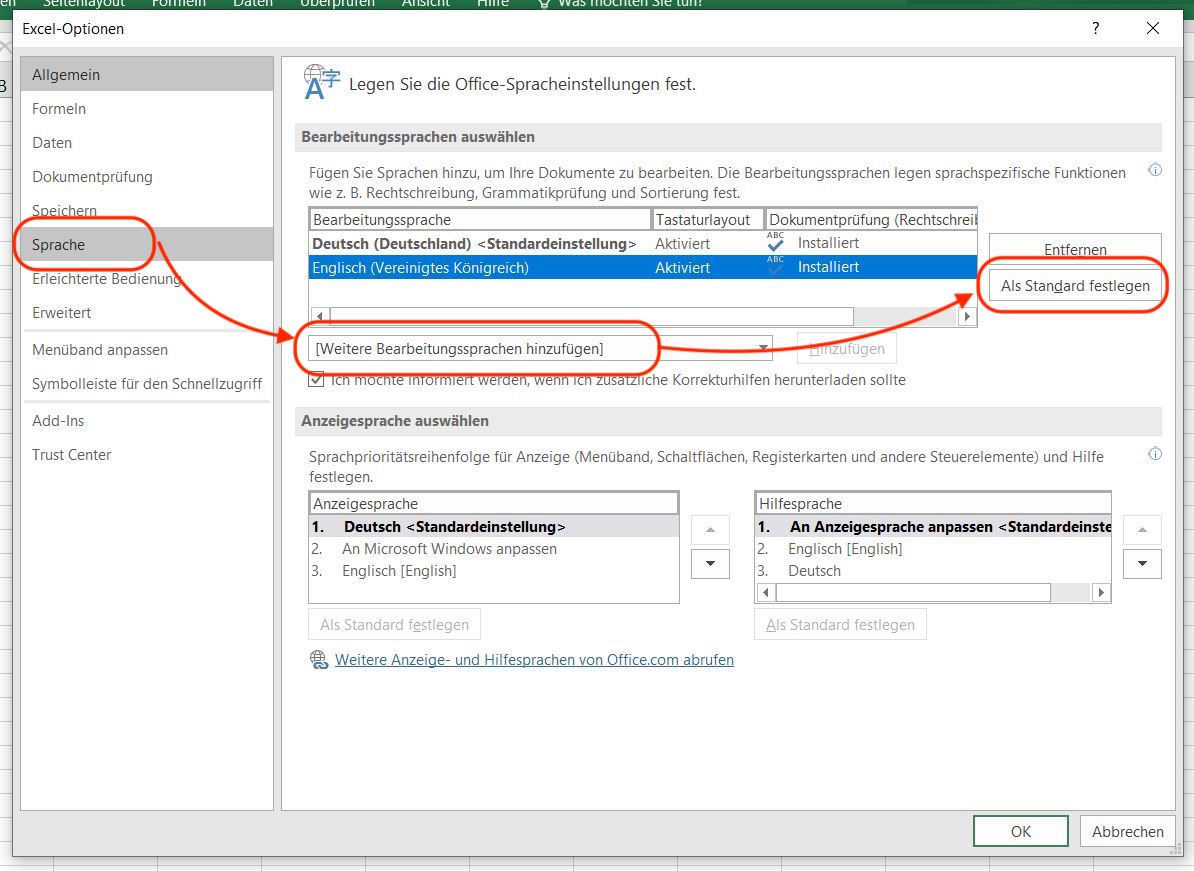
Task: Select Deutsch in the Hilfesprache list
Action: click(933, 571)
